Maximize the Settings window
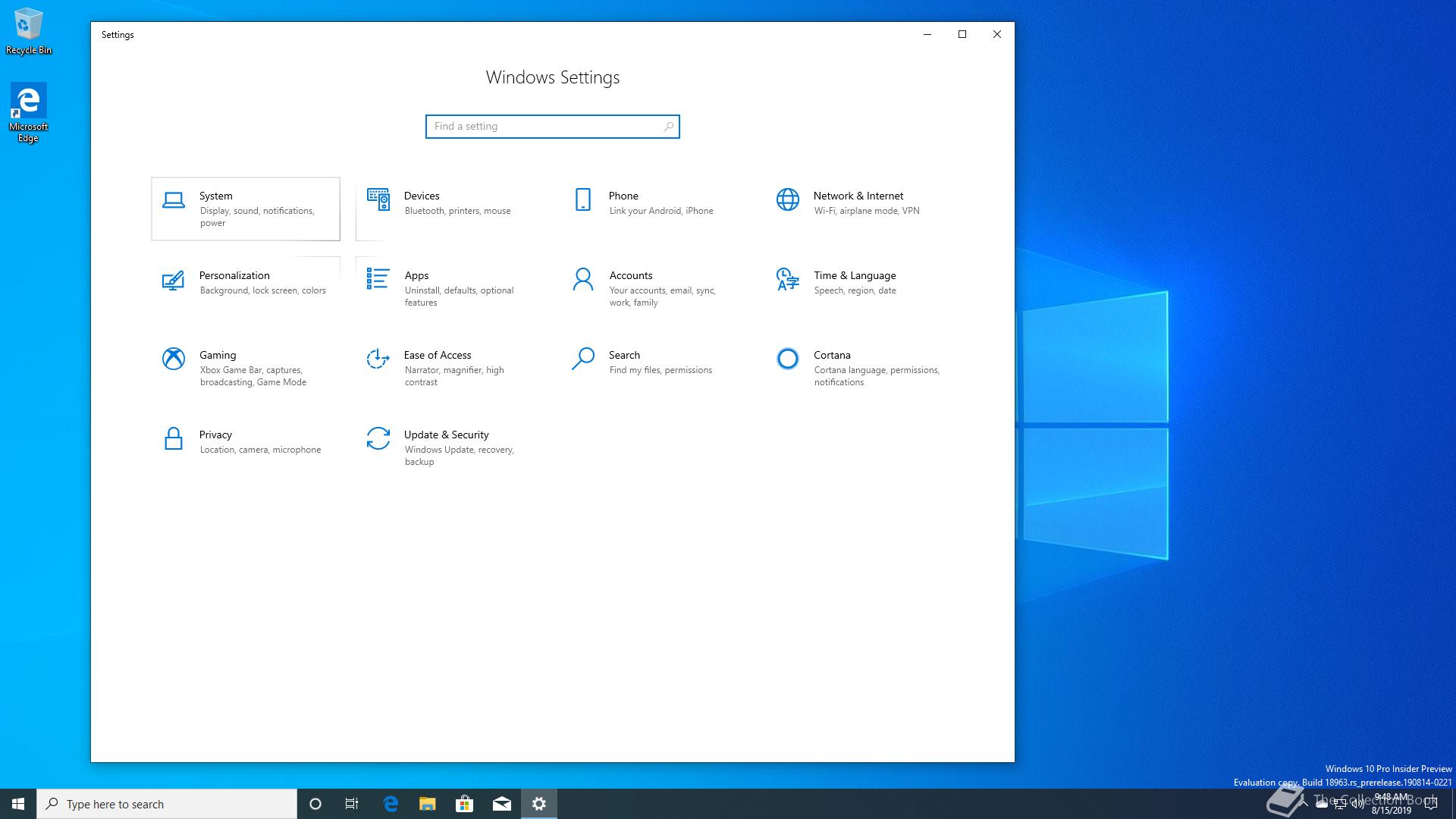 click(x=962, y=34)
